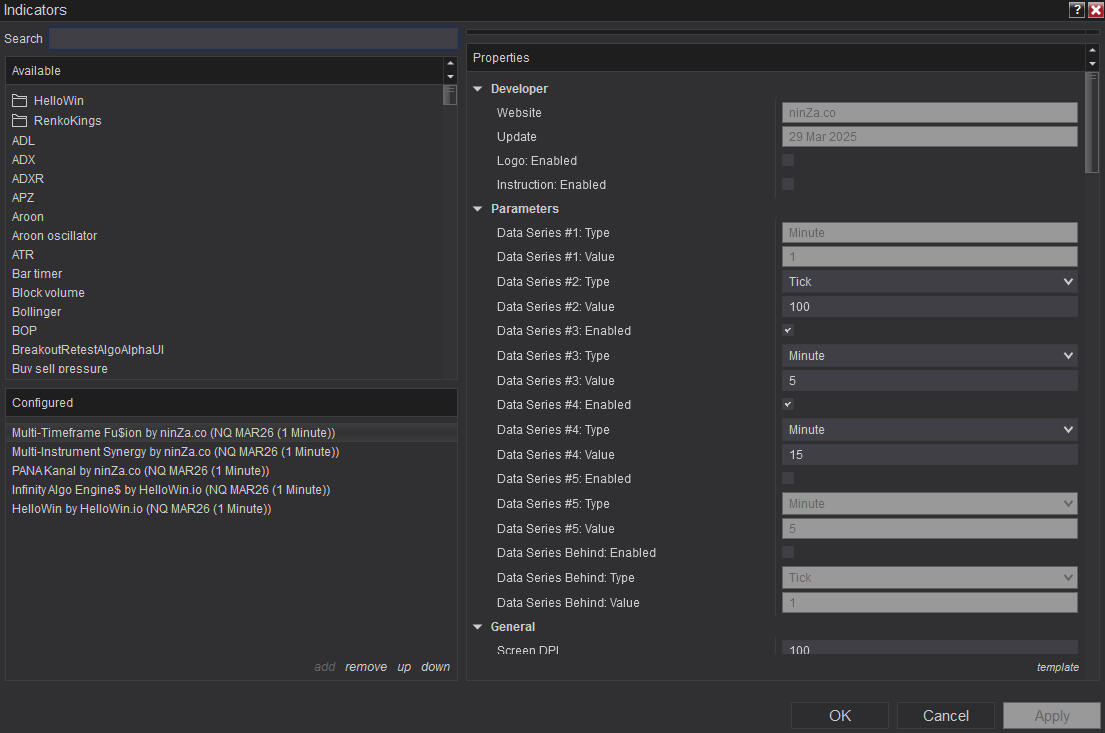
Task: Open the RenkoKings folder icon
Action: tap(20, 121)
